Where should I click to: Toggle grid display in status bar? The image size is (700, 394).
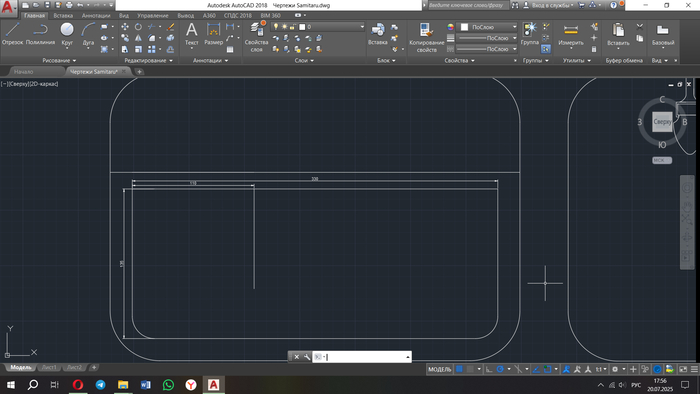click(459, 369)
